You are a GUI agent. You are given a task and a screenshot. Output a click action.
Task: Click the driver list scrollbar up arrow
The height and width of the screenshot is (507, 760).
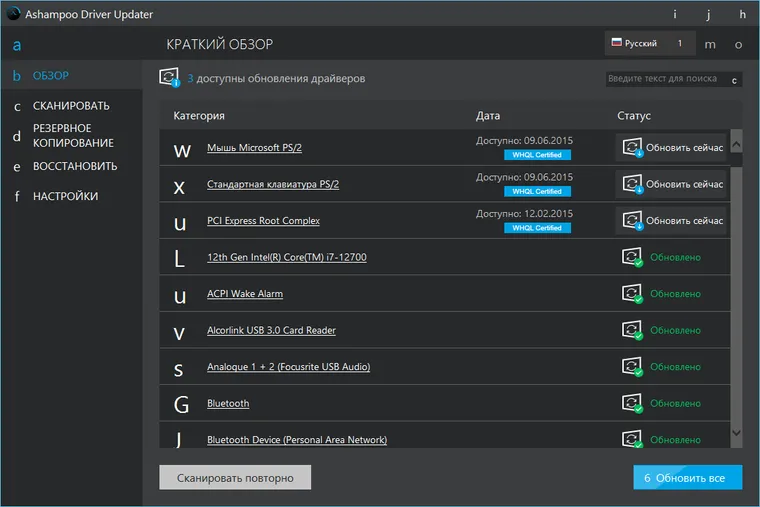coord(736,143)
